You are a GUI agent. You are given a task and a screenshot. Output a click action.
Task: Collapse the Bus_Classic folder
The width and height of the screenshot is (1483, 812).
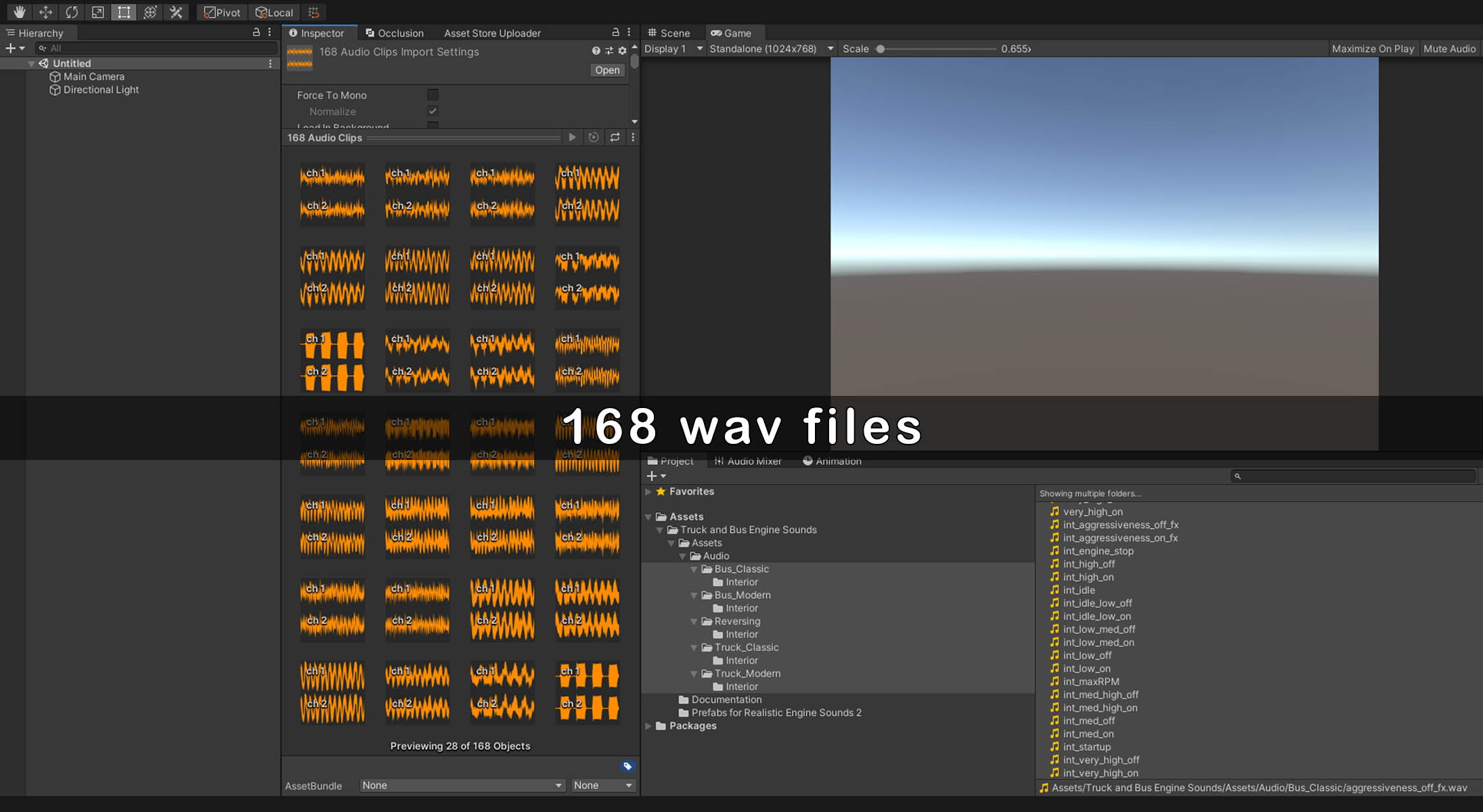pyautogui.click(x=694, y=569)
